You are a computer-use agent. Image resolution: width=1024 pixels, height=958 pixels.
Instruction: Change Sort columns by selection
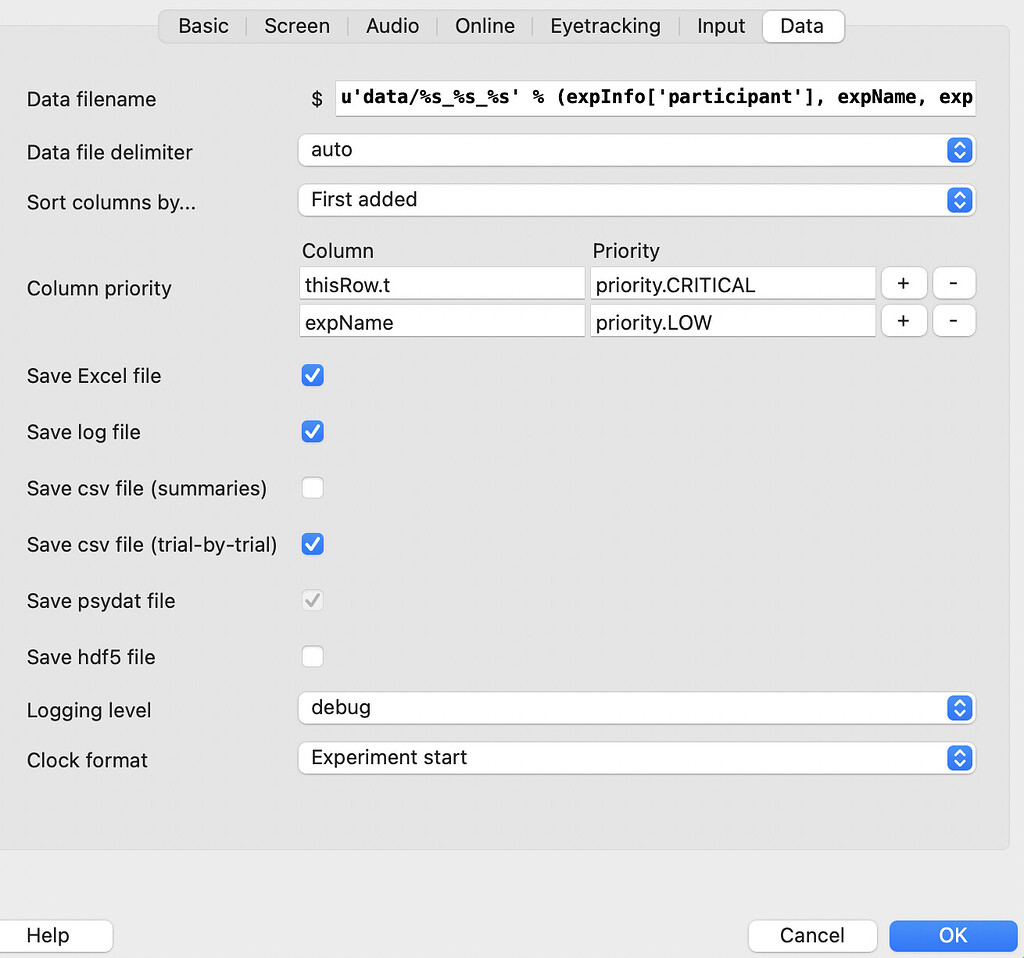pos(637,200)
